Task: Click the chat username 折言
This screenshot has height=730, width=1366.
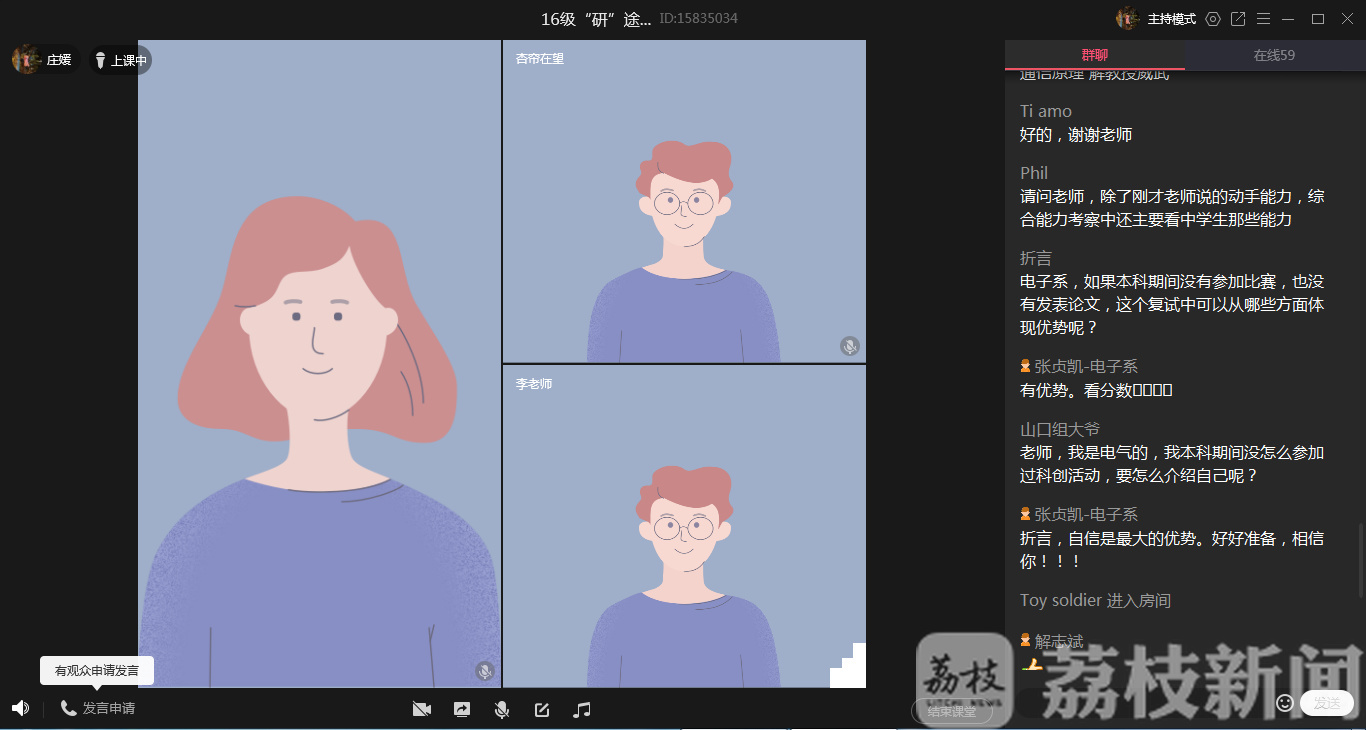Action: pos(1036,258)
